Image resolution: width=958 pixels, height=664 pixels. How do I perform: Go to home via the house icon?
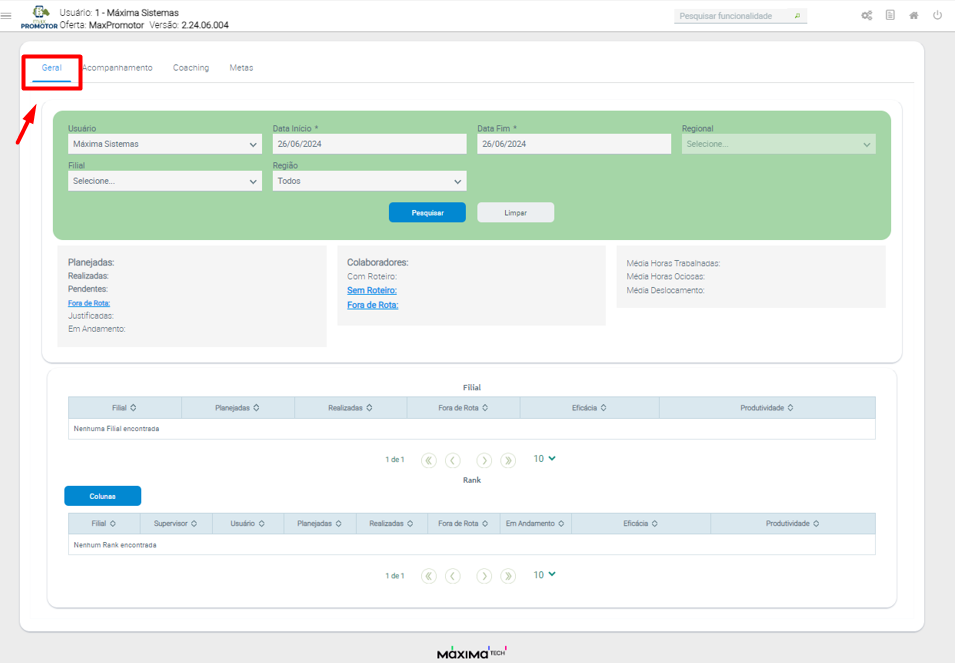point(913,16)
